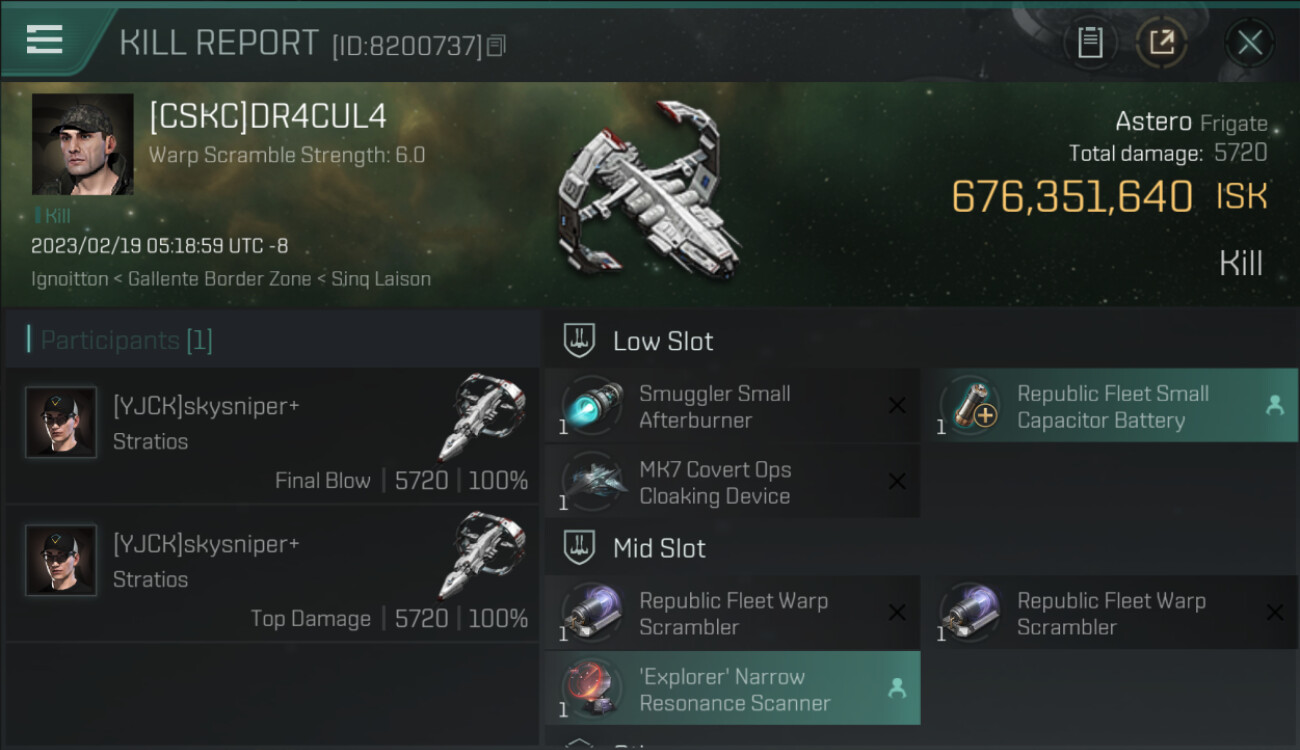Open skysniper+ Final Blow entry
The height and width of the screenshot is (750, 1300).
pos(272,437)
